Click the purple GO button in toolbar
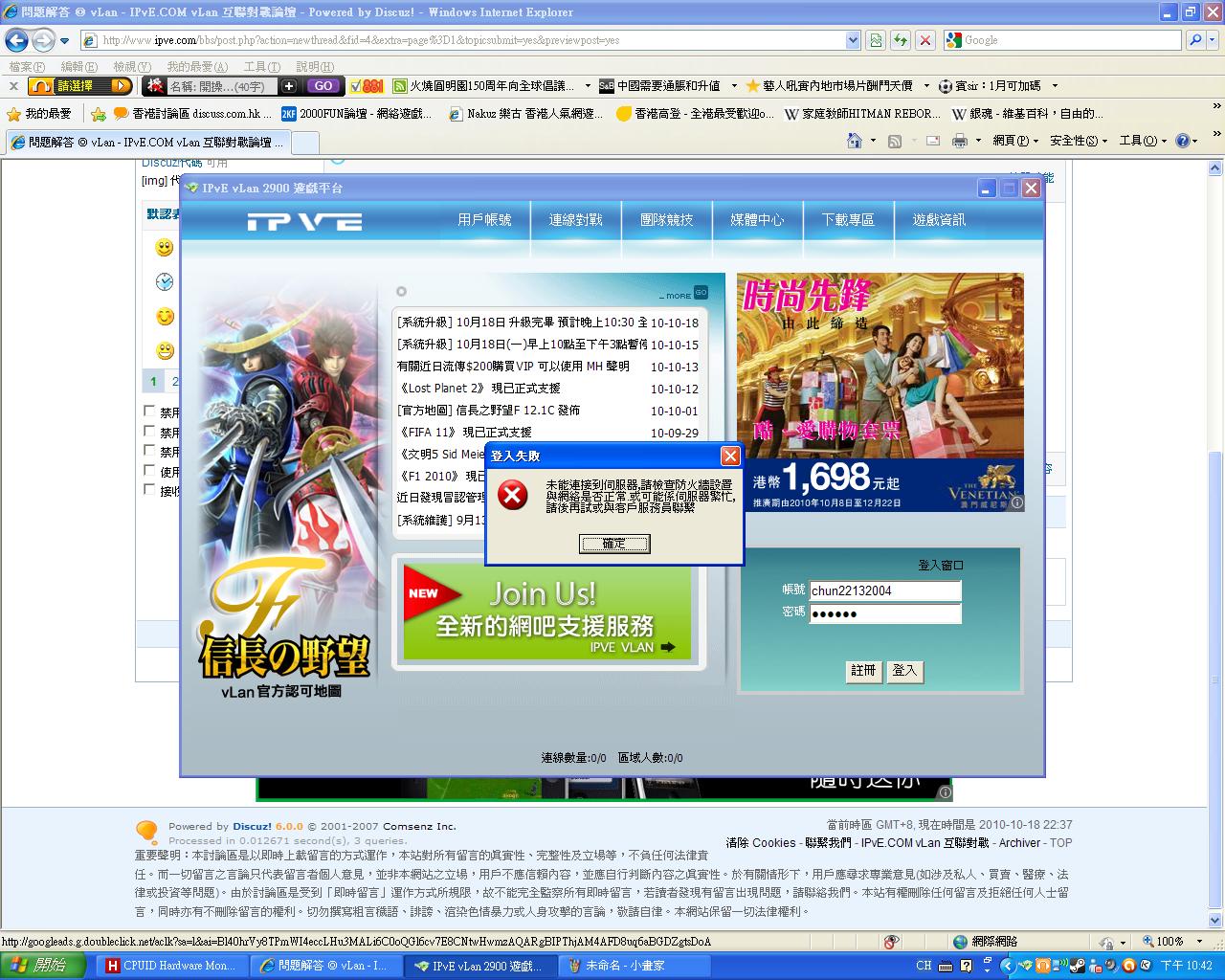Screen dimensions: 1225x980 pos(323,86)
